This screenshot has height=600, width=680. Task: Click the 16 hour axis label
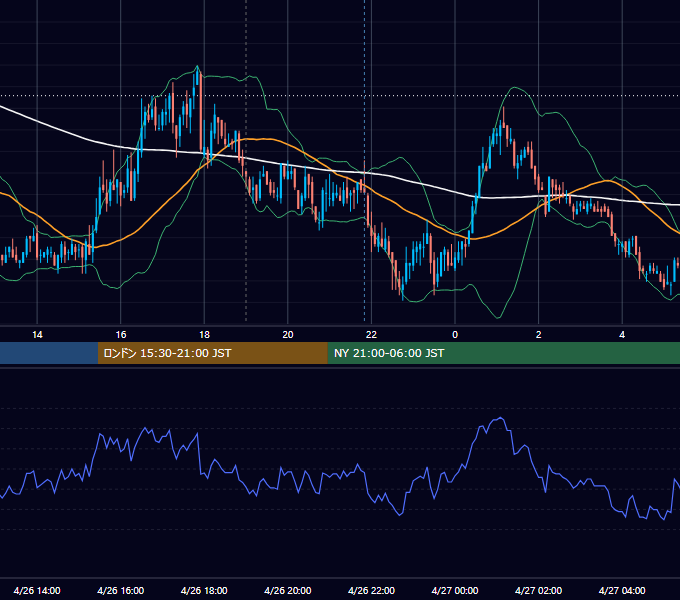(121, 335)
